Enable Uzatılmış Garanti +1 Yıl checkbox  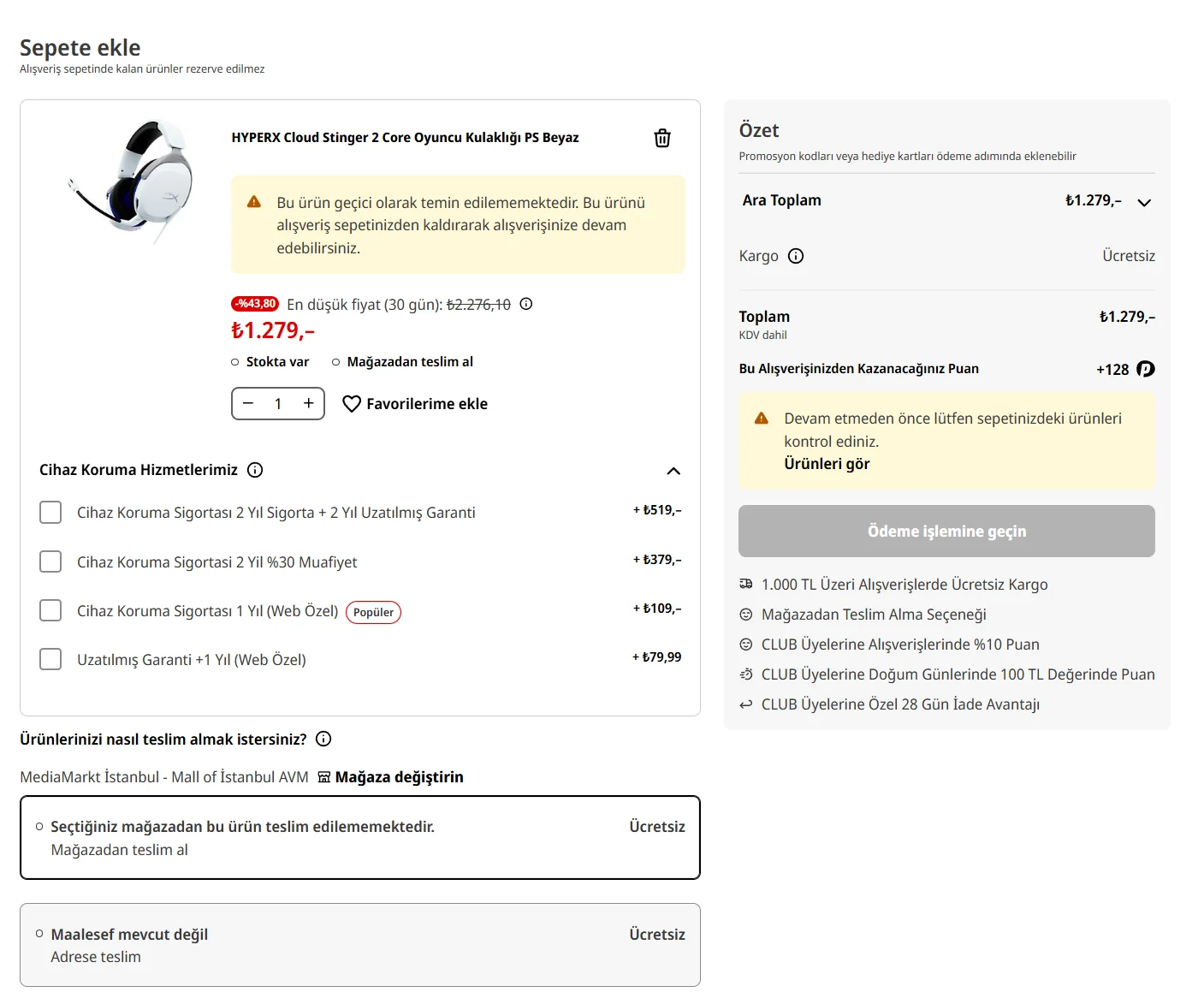click(50, 659)
